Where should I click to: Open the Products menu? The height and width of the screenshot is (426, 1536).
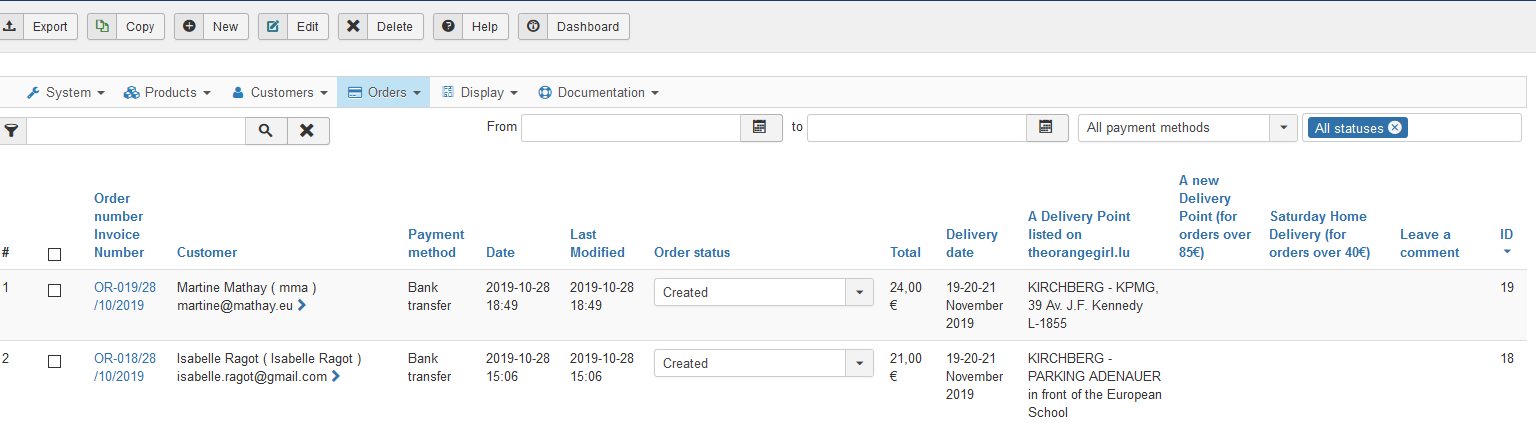click(x=167, y=92)
